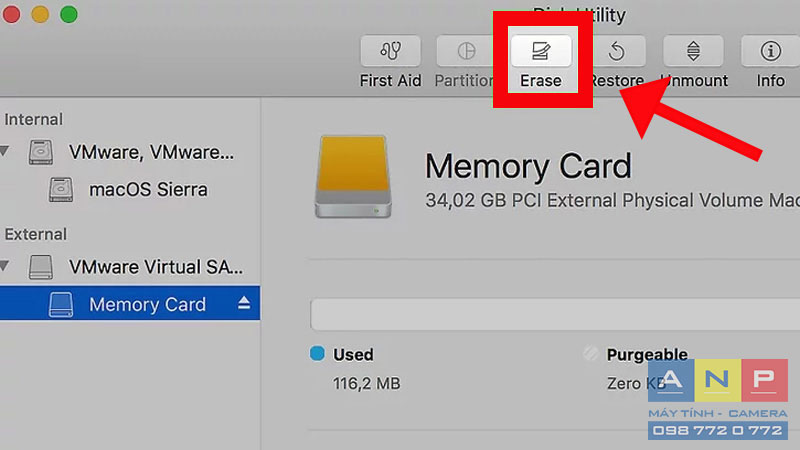
Task: Run First Aid from the toolbar
Action: (x=390, y=51)
